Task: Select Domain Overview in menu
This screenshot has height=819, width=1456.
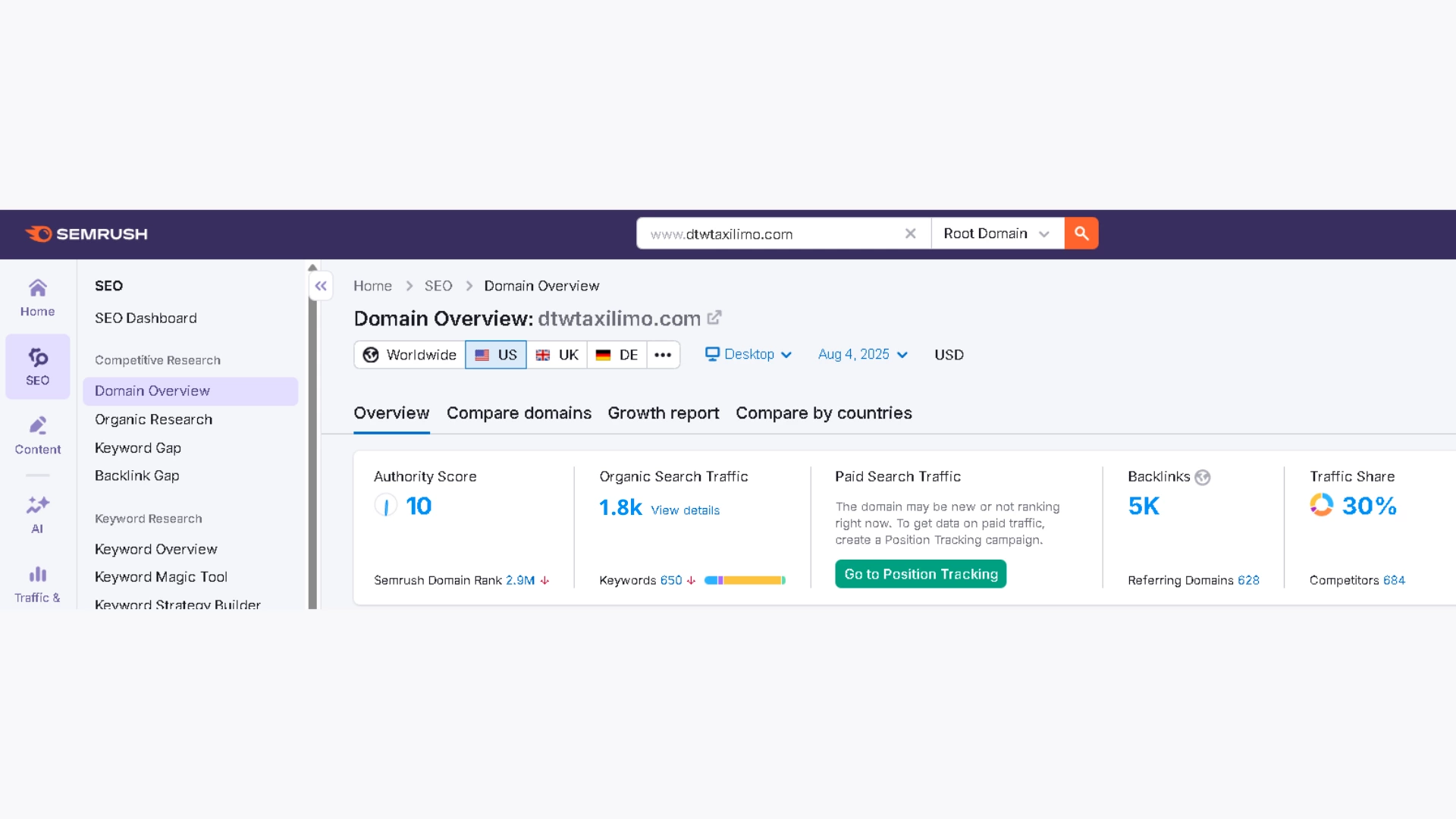Action: [190, 391]
